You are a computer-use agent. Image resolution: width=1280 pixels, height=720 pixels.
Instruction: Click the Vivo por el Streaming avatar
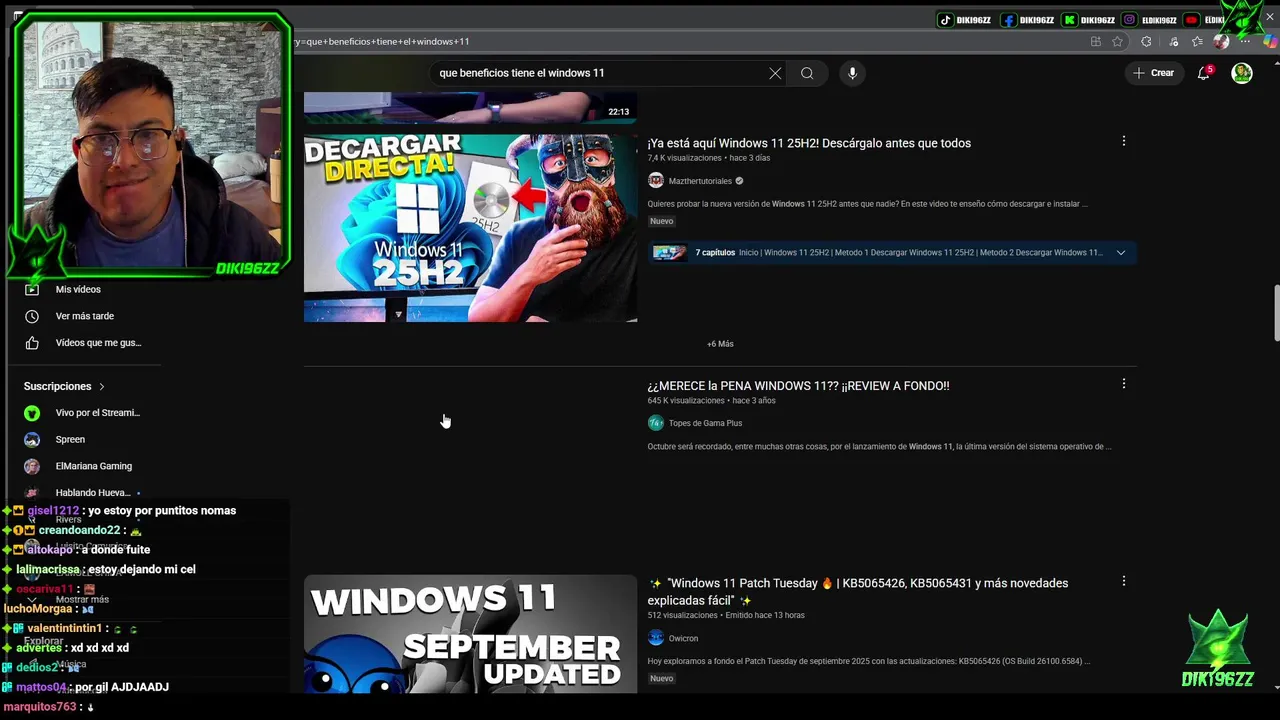pyautogui.click(x=32, y=413)
